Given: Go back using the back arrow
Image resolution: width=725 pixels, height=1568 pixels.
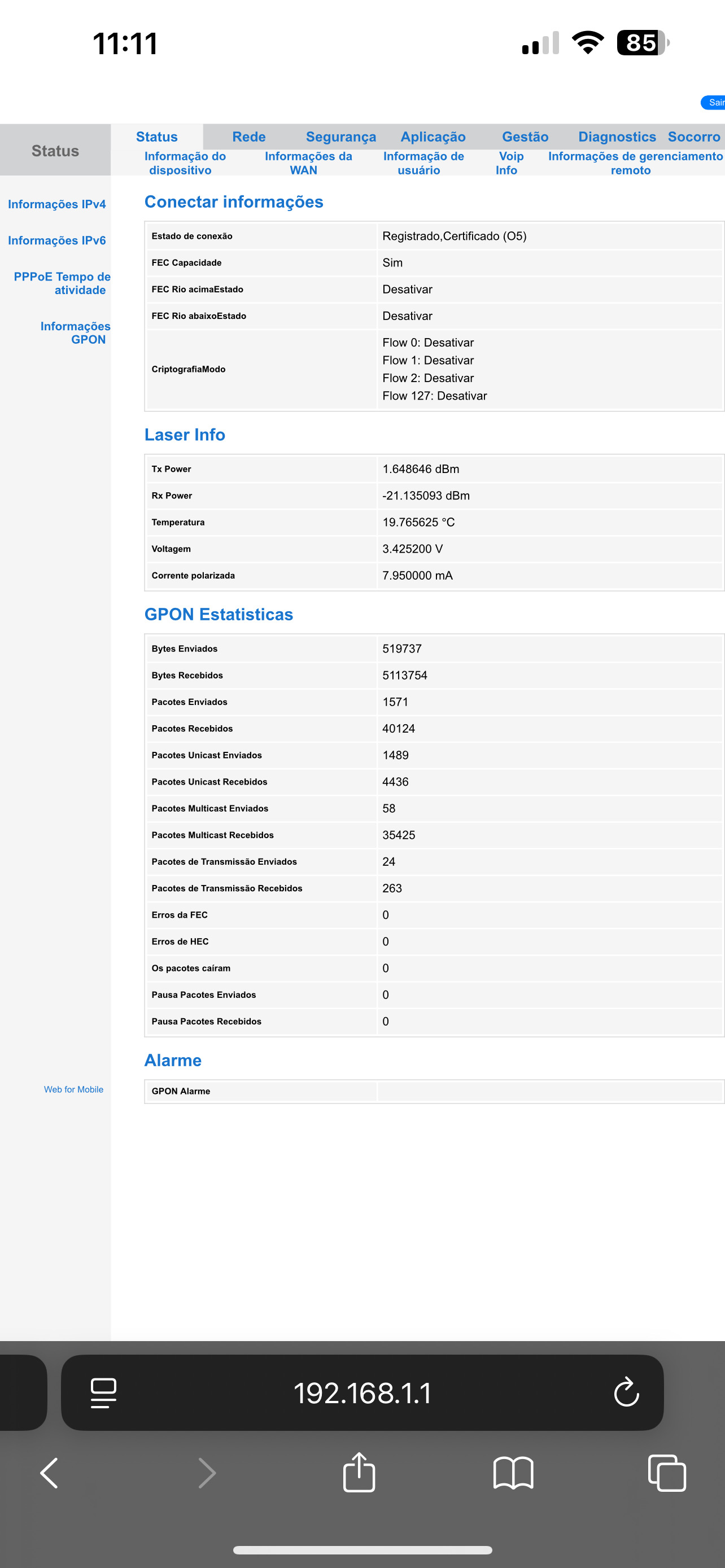Looking at the screenshot, I should tap(49, 1474).
